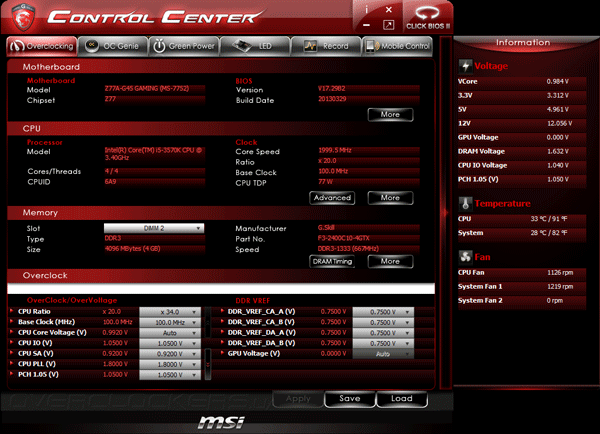This screenshot has height=434, width=600.
Task: Click the CPU IO Voltage 1.040 V reading
Action: point(522,165)
